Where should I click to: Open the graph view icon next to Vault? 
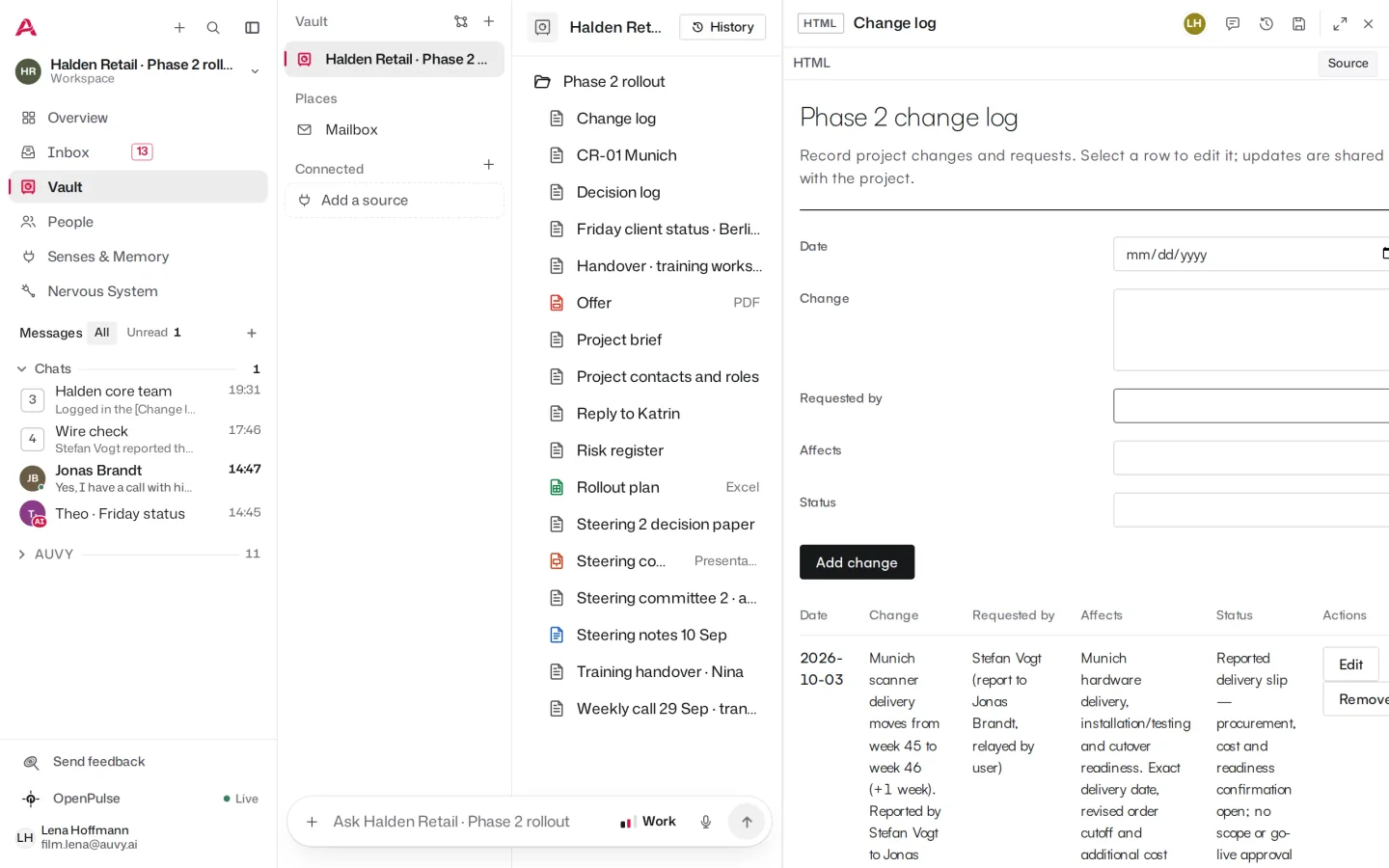tap(461, 21)
